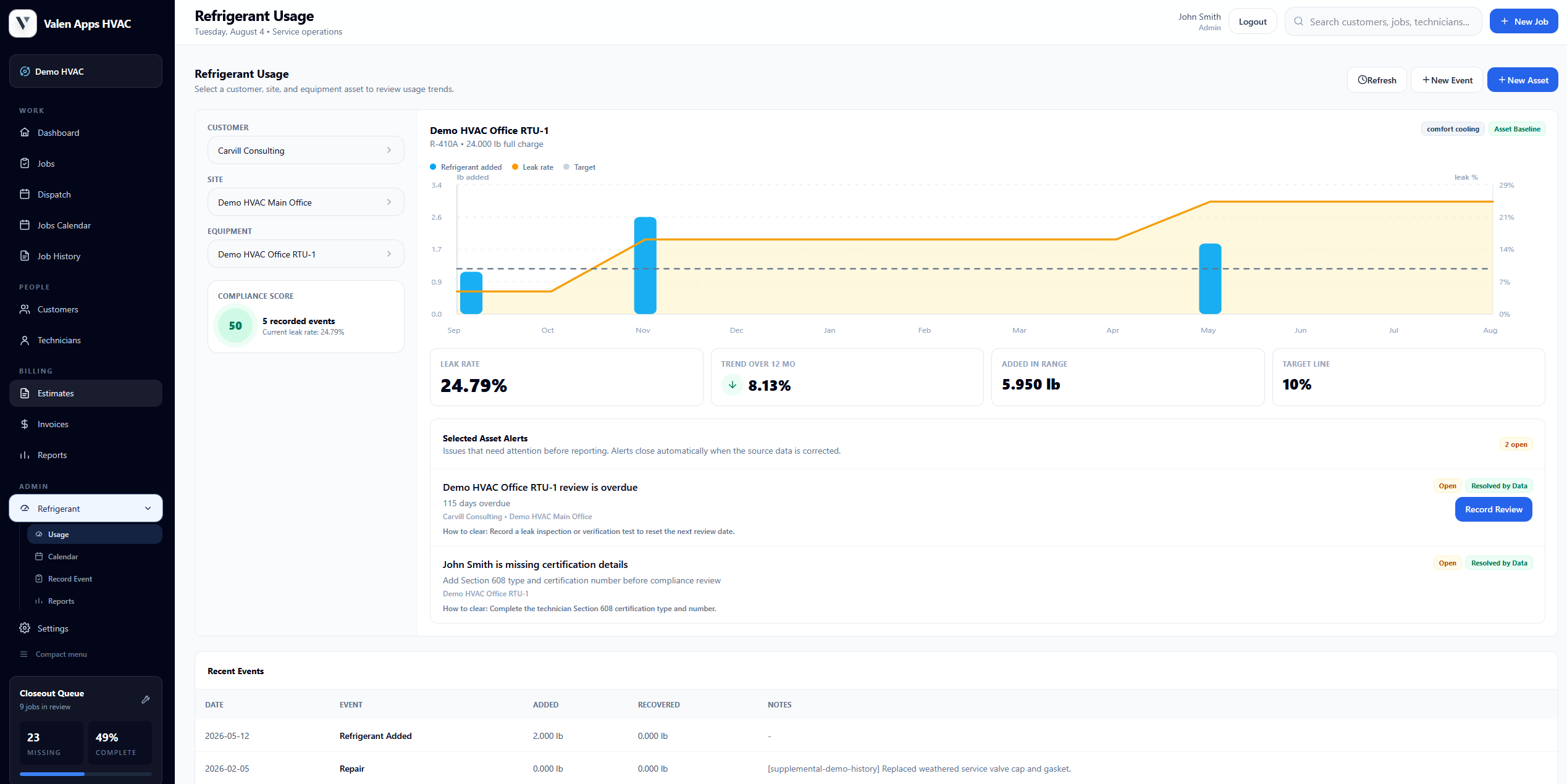Click the November blue refrigerant added bar
Viewport: 1567px width, 784px height.
[645, 265]
